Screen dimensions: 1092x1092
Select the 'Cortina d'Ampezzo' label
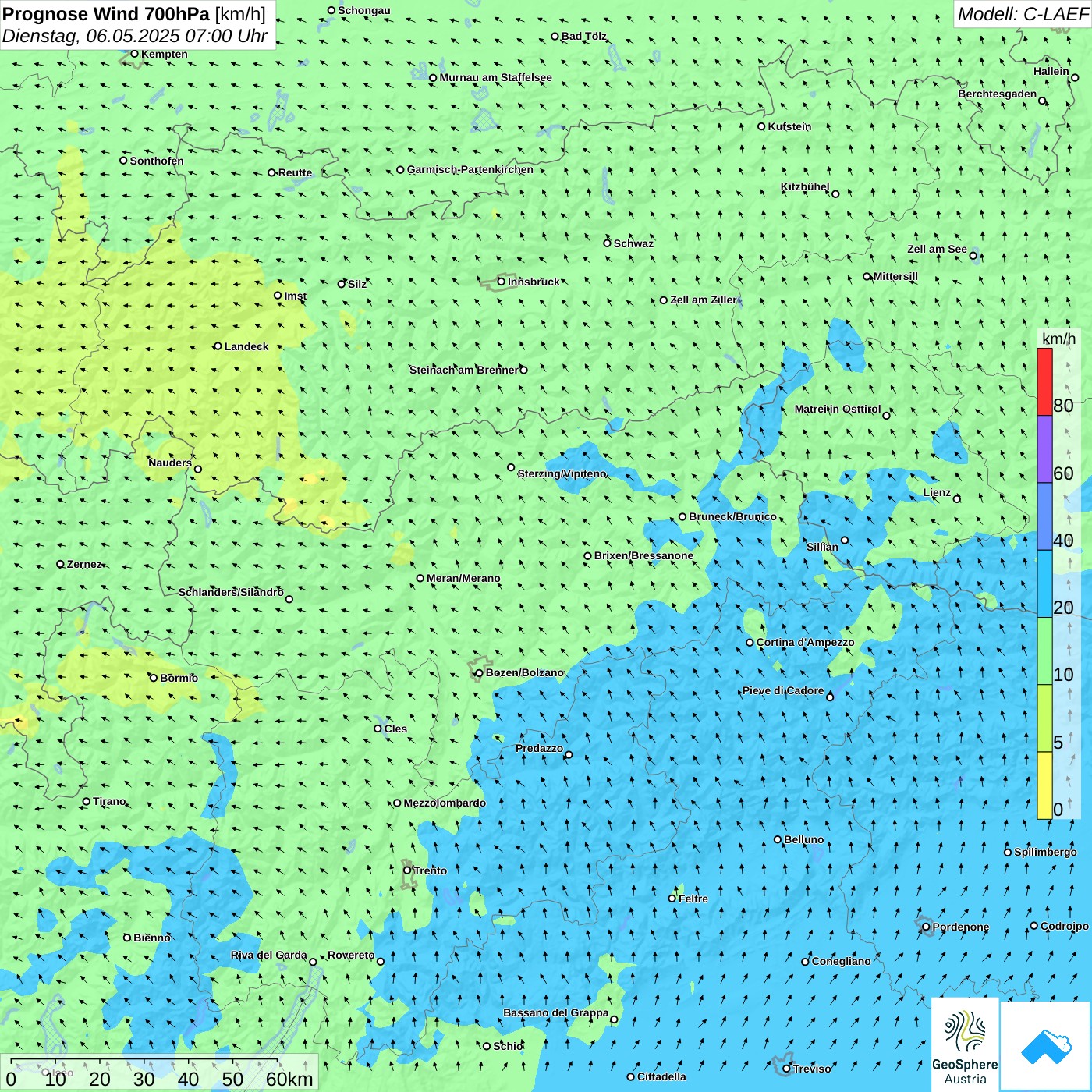click(806, 642)
